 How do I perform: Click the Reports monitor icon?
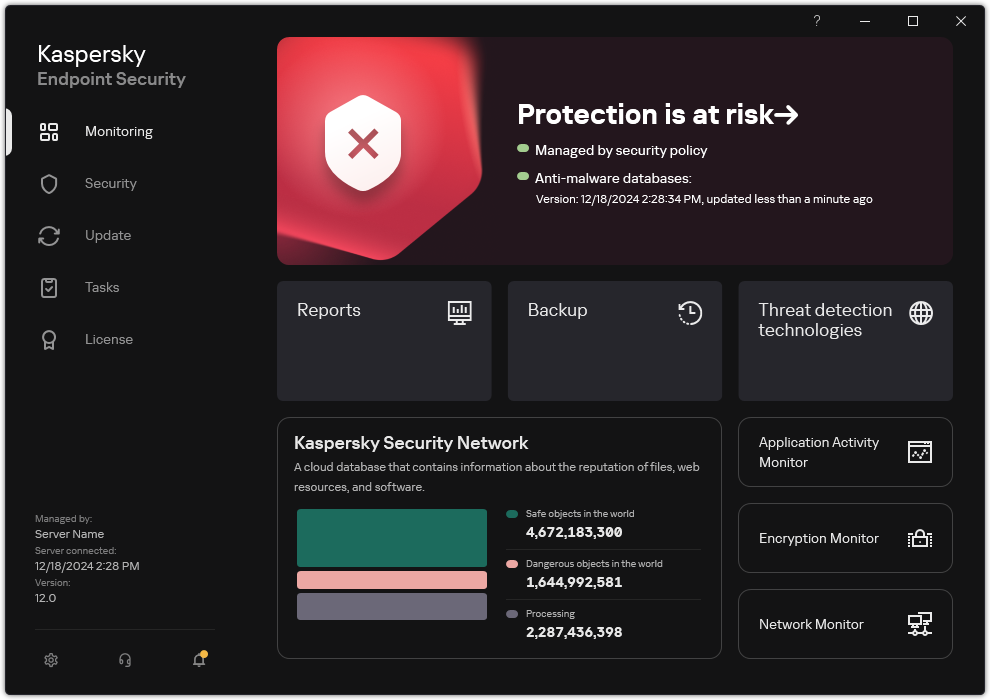pyautogui.click(x=459, y=312)
